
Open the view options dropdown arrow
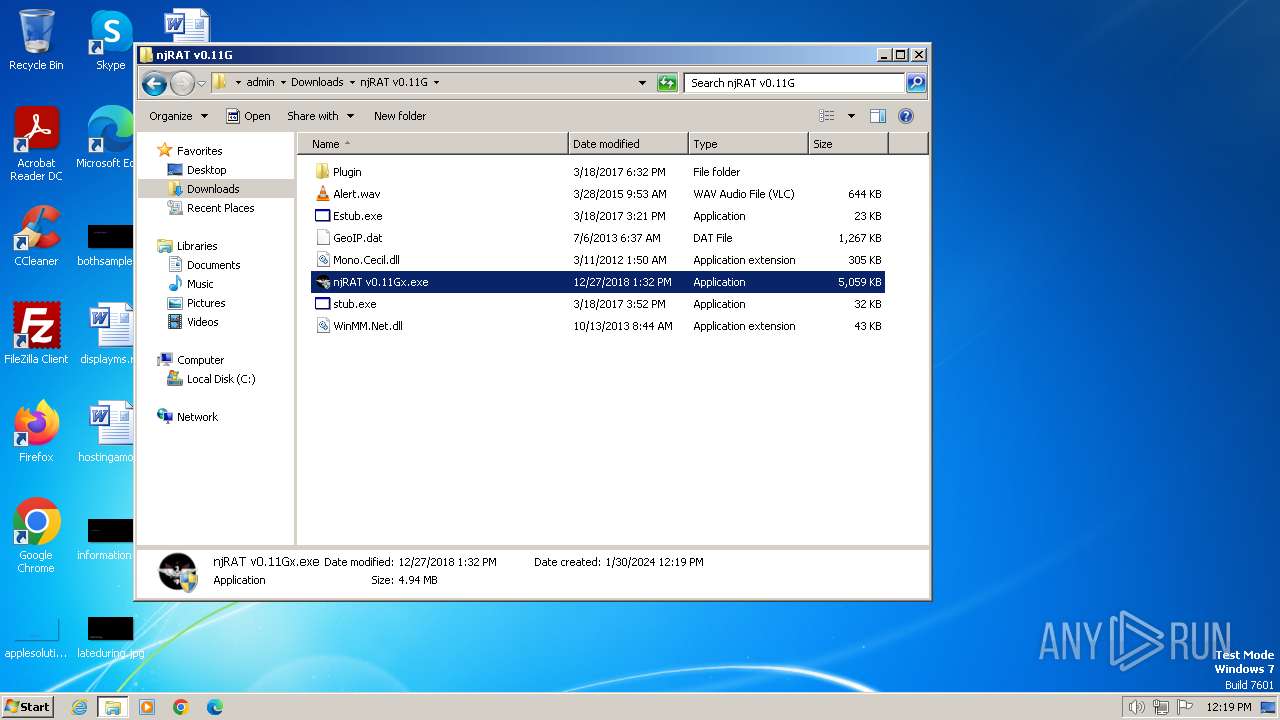click(851, 116)
